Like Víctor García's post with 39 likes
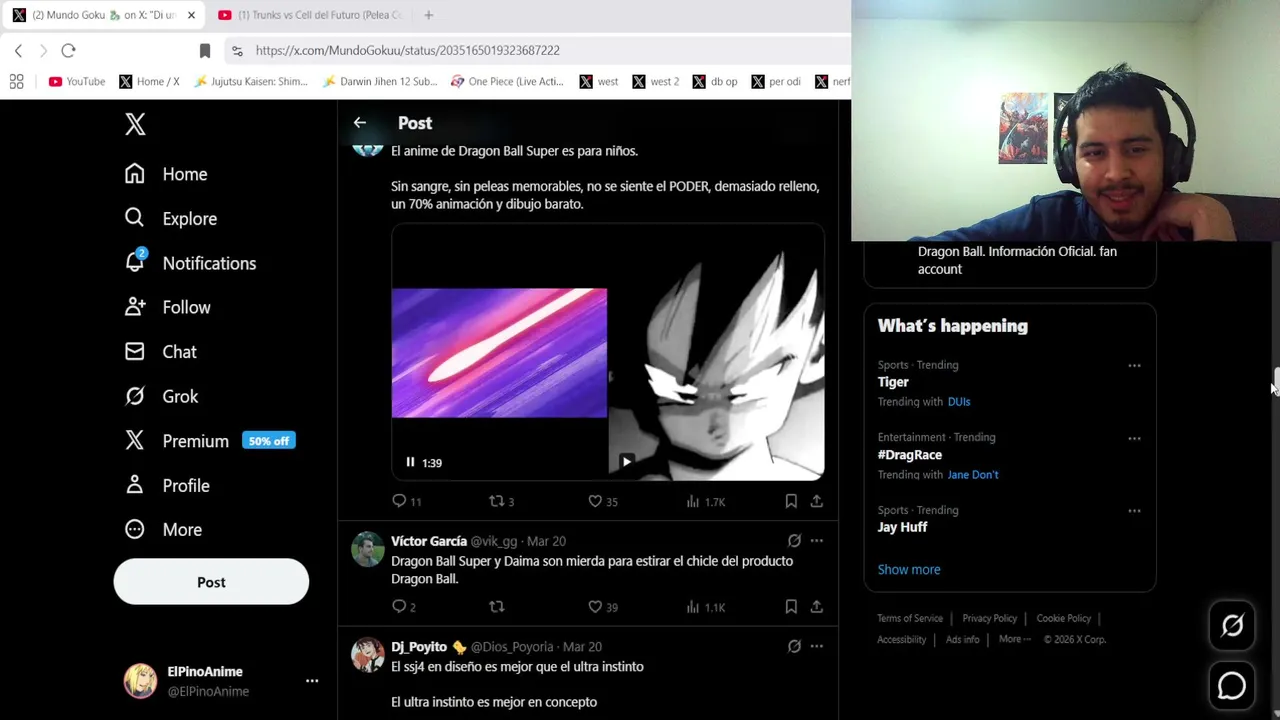This screenshot has width=1280, height=720. coord(603,607)
